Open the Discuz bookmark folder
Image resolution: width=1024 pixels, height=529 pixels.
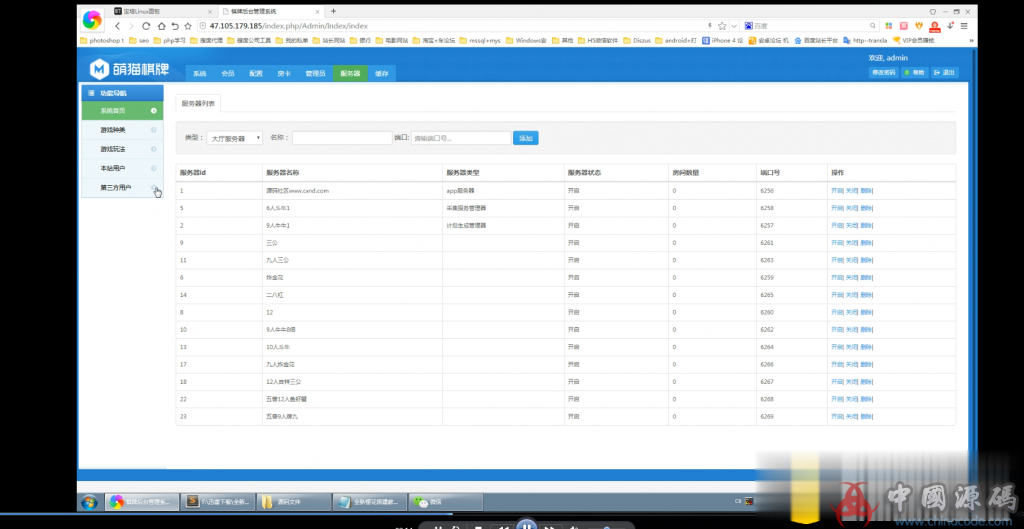click(x=637, y=40)
